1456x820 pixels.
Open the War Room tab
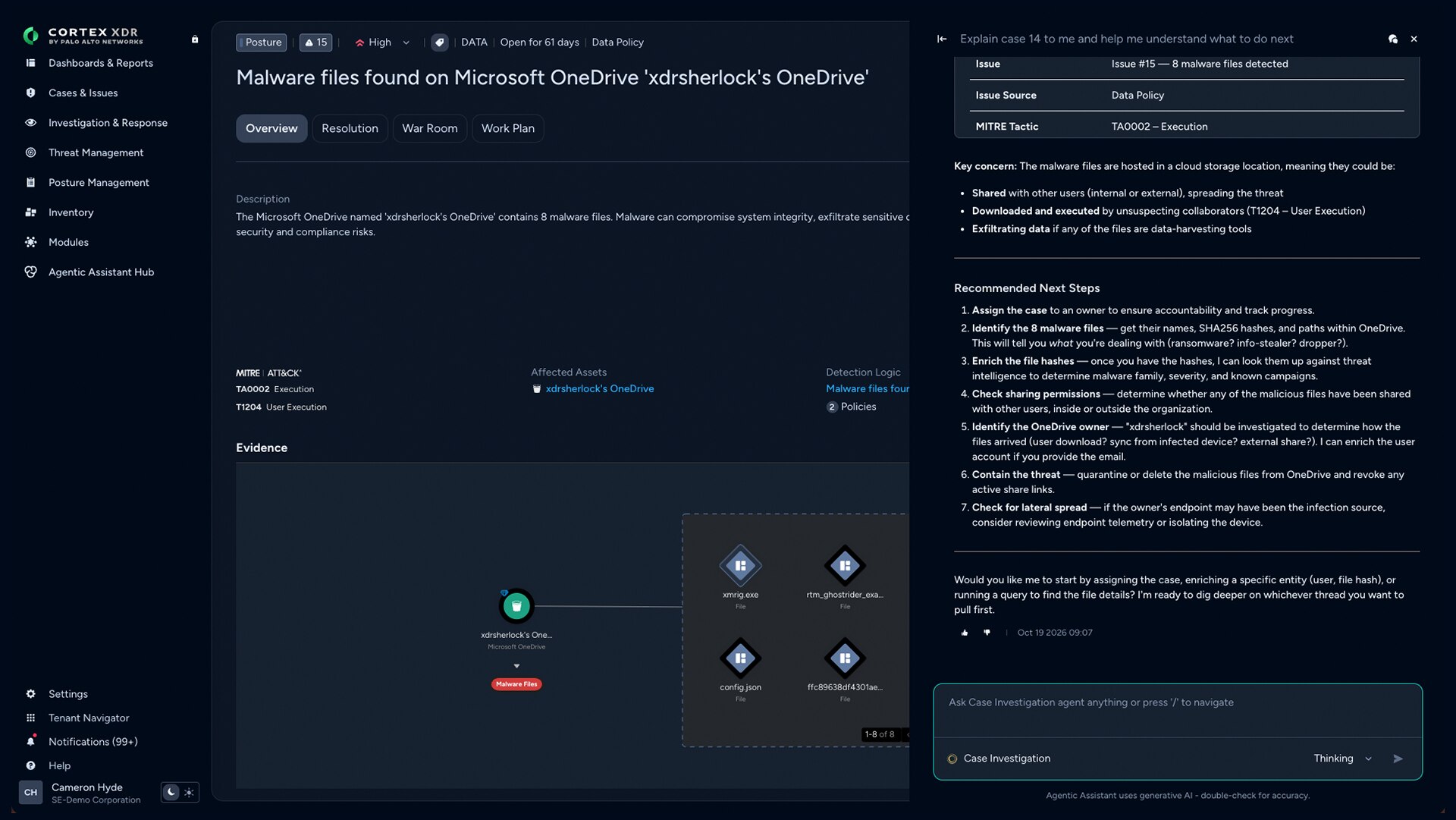(429, 128)
